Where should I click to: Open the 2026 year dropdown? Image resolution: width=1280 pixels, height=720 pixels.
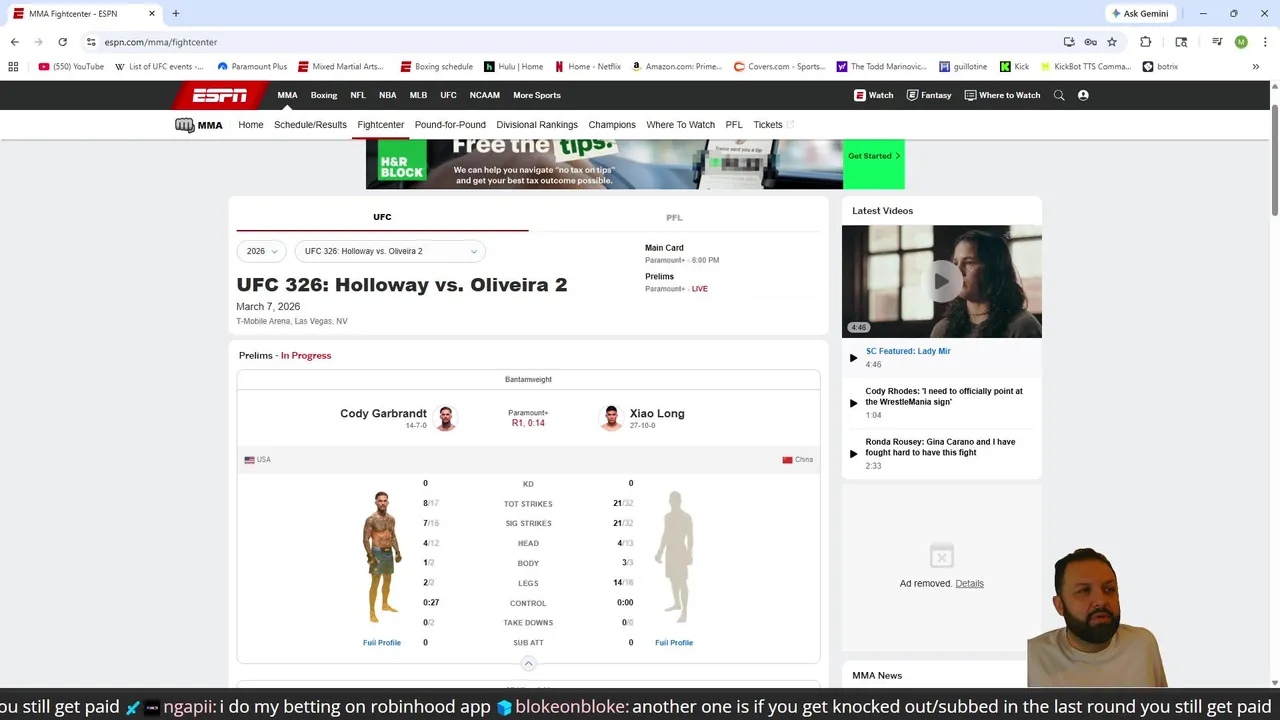[x=262, y=251]
